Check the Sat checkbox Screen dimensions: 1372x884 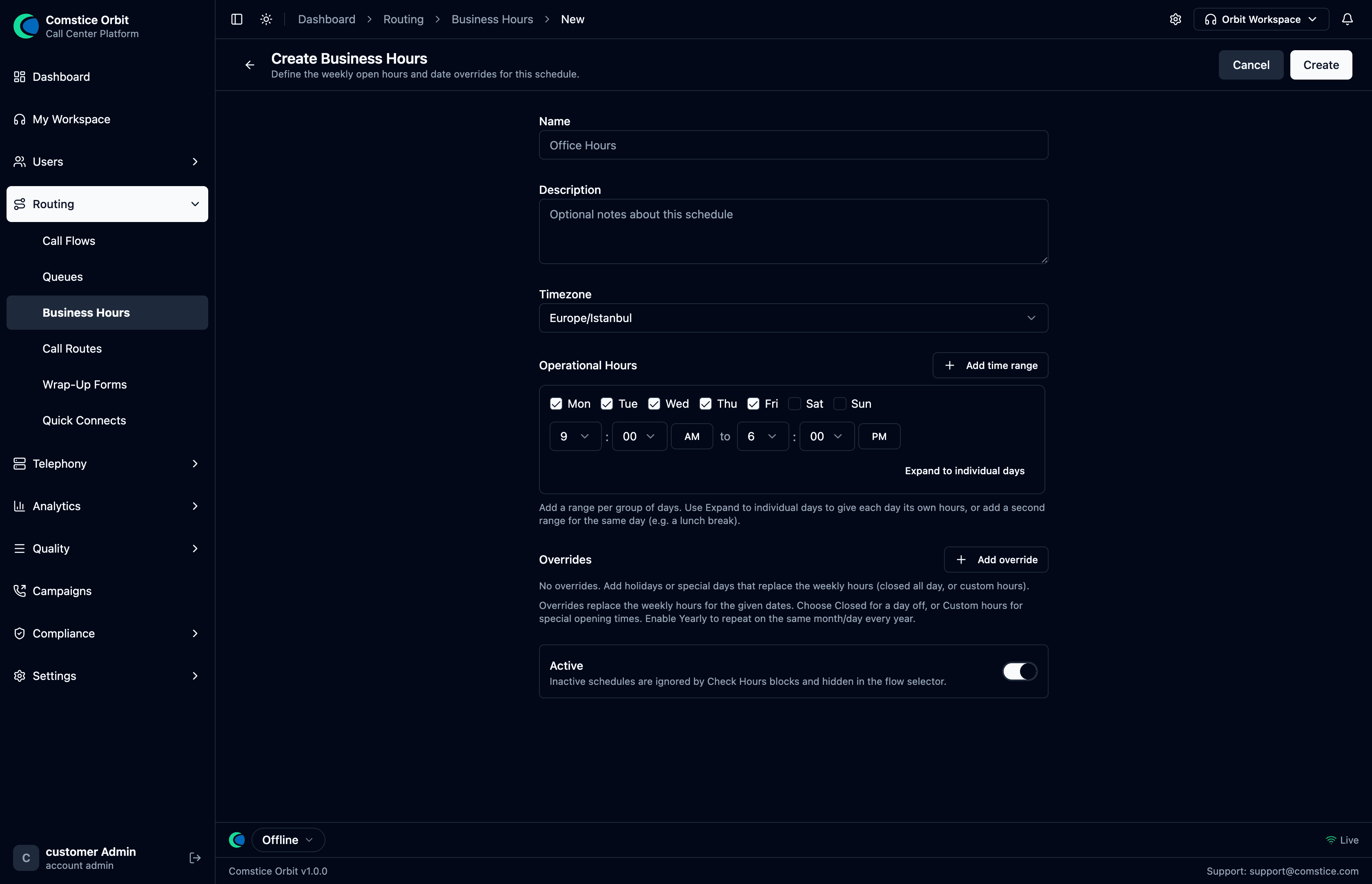click(794, 404)
